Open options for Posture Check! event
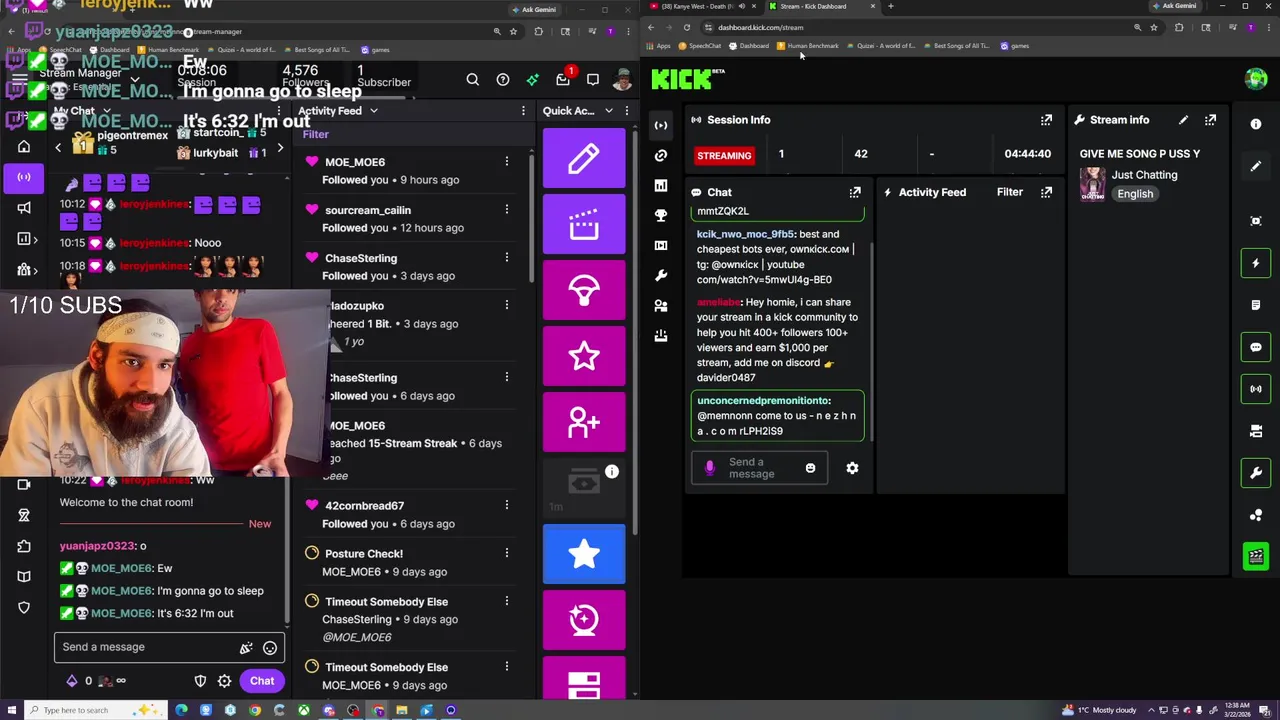 pyautogui.click(x=506, y=553)
